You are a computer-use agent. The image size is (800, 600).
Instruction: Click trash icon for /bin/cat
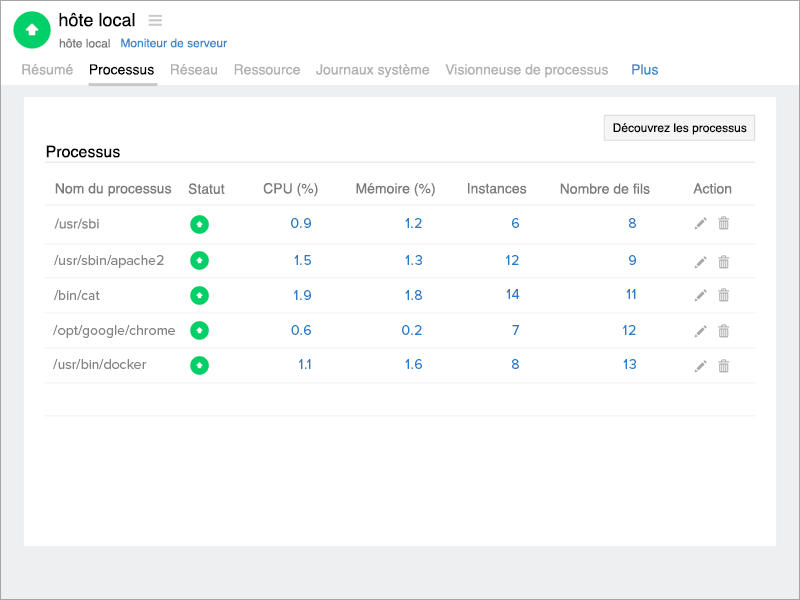click(724, 295)
